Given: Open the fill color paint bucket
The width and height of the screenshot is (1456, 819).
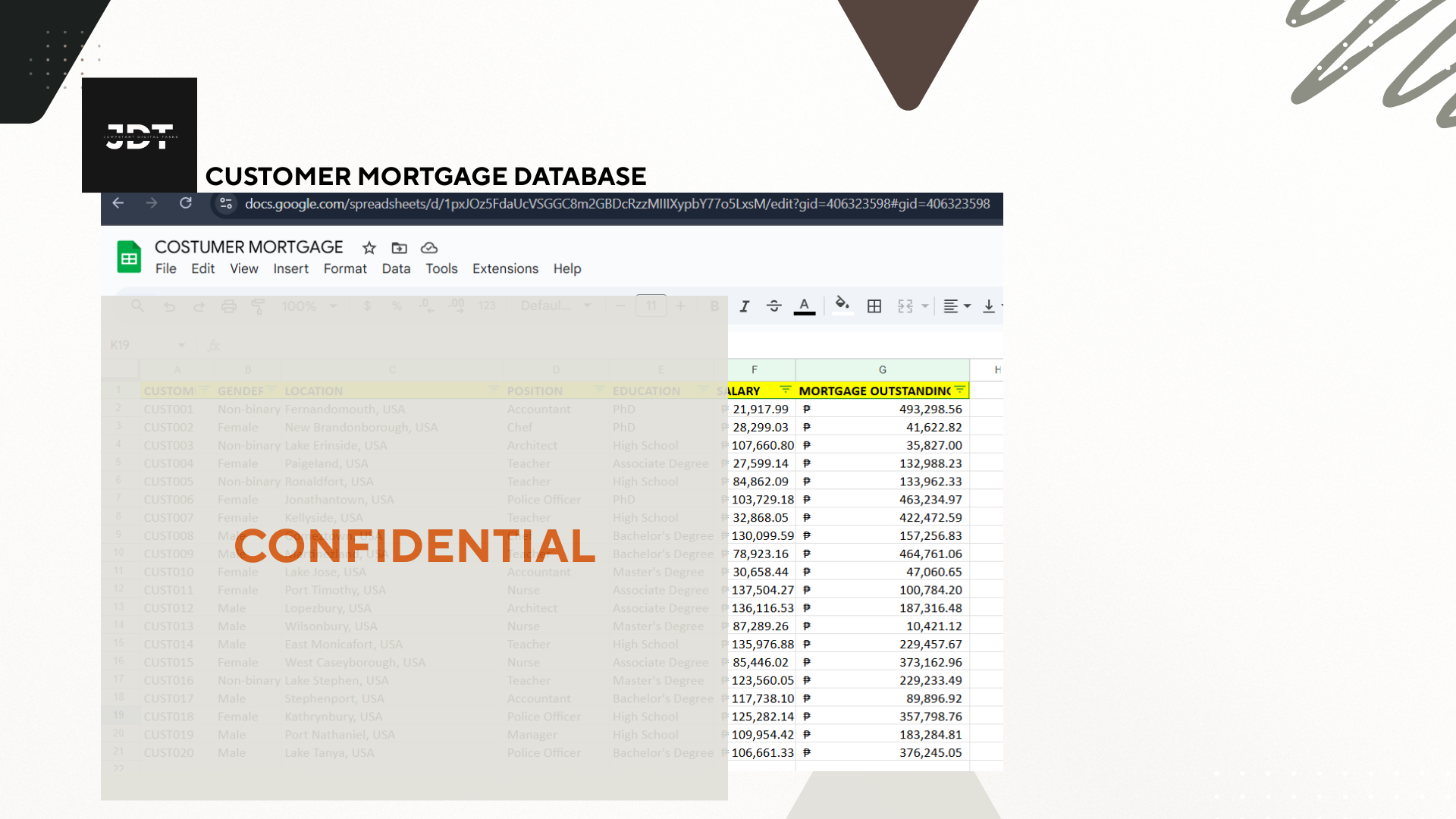Looking at the screenshot, I should click(x=841, y=305).
